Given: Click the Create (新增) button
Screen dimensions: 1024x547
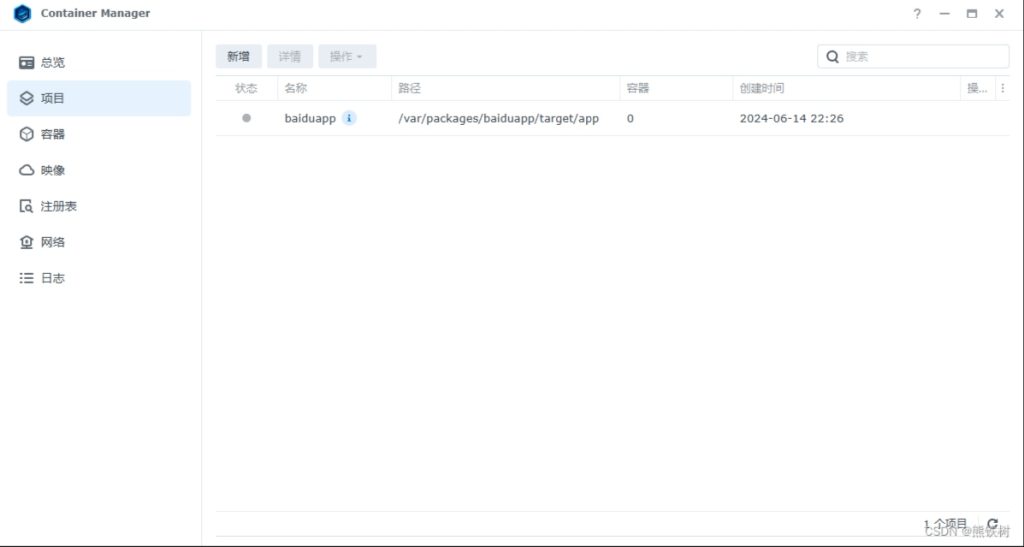Looking at the screenshot, I should (x=238, y=57).
